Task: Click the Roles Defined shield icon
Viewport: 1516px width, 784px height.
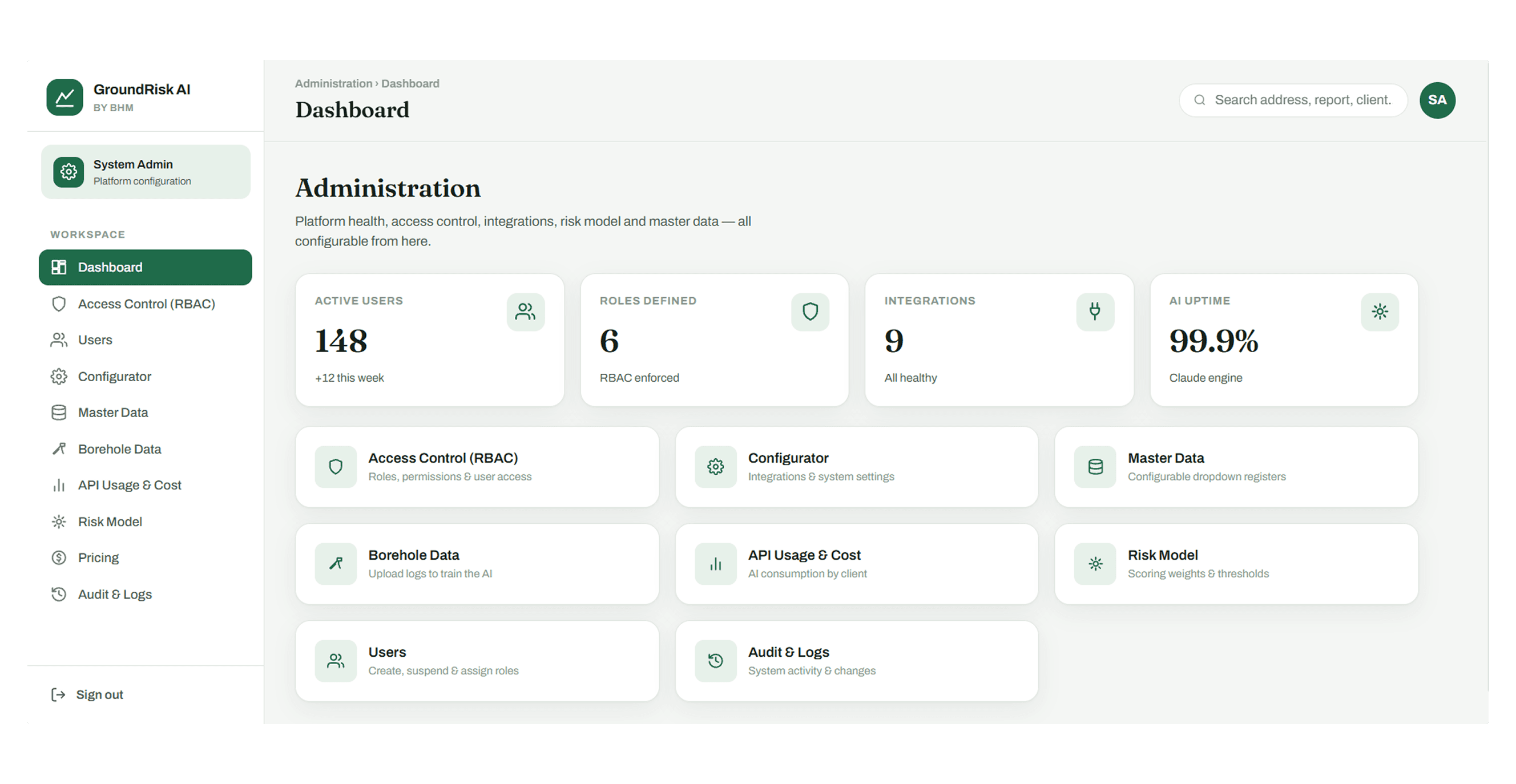Action: [x=811, y=312]
